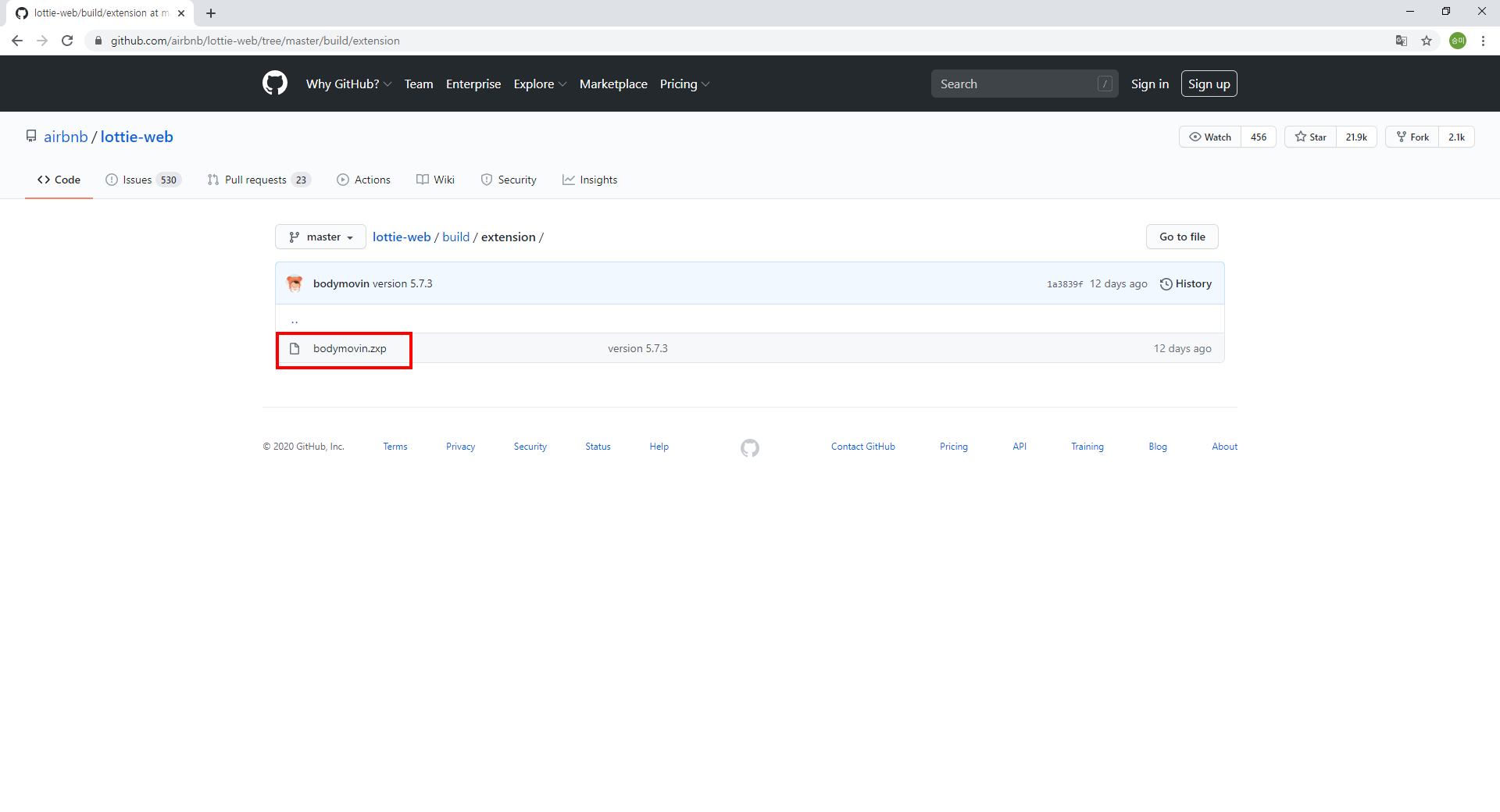Open the footer Terms link
The image size is (1500, 812).
pyautogui.click(x=395, y=447)
